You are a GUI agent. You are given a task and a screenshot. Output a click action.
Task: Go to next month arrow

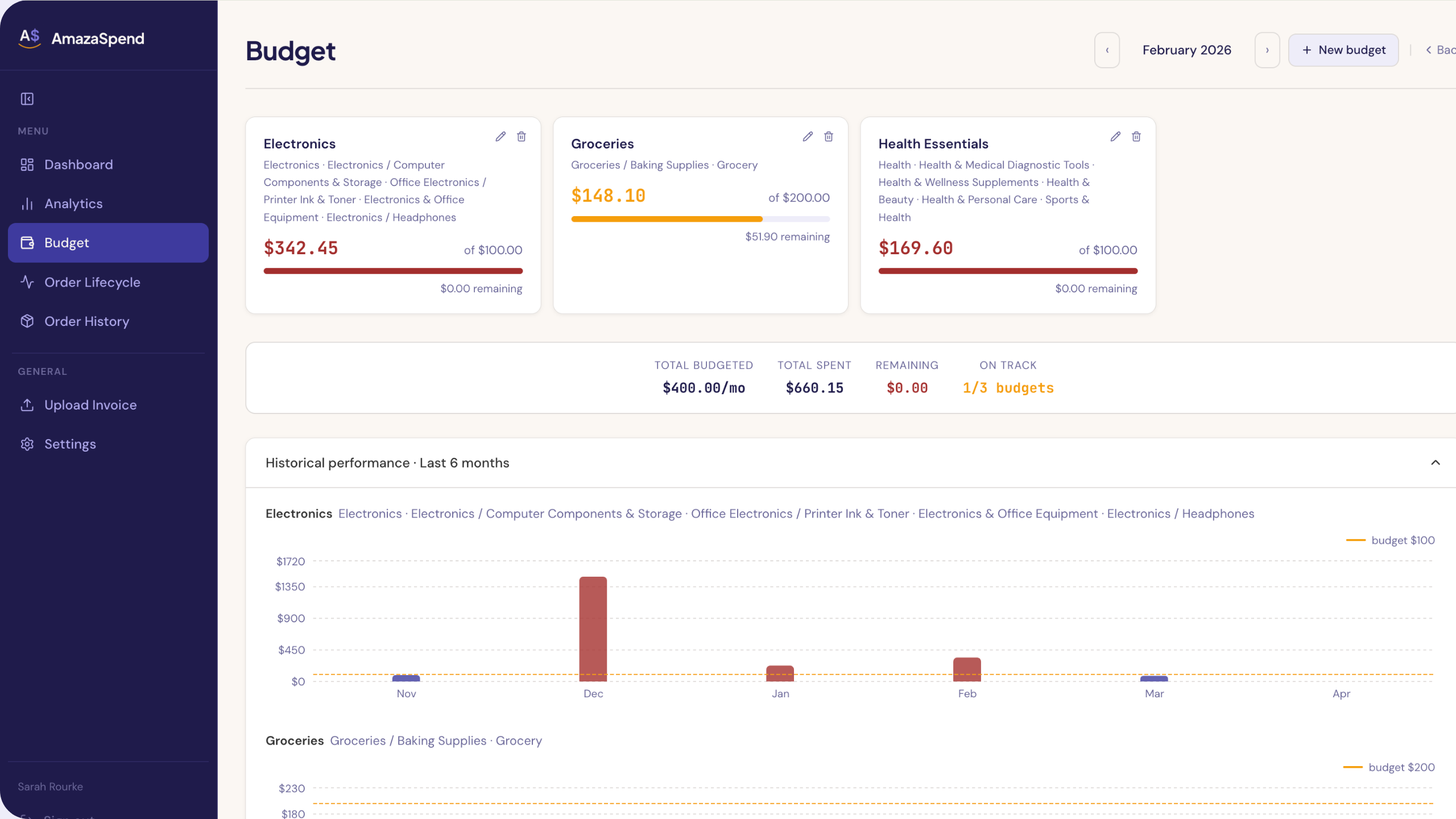coord(1267,50)
